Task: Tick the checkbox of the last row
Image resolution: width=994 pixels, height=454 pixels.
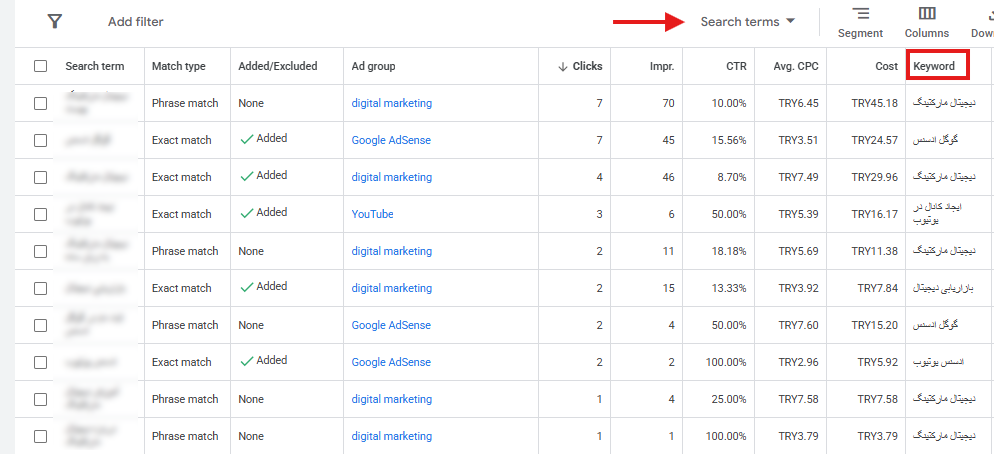Action: point(41,436)
